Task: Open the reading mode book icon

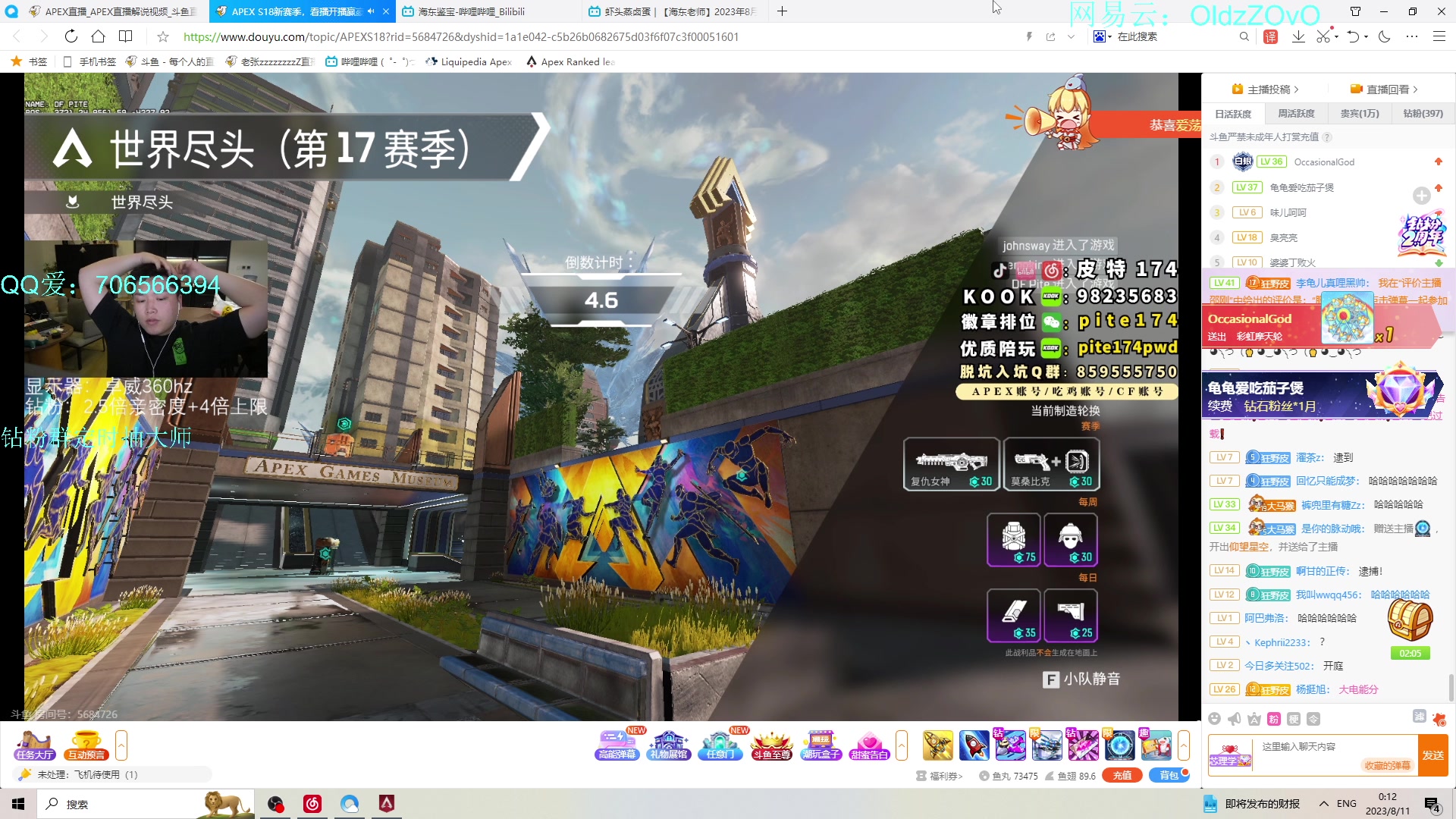Action: point(126,36)
